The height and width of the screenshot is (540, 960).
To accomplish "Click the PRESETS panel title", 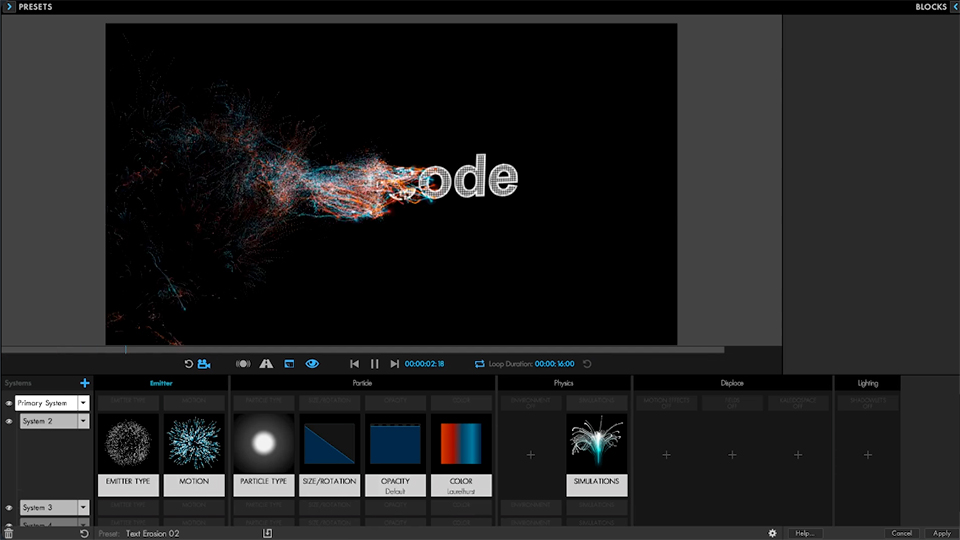I will point(36,7).
